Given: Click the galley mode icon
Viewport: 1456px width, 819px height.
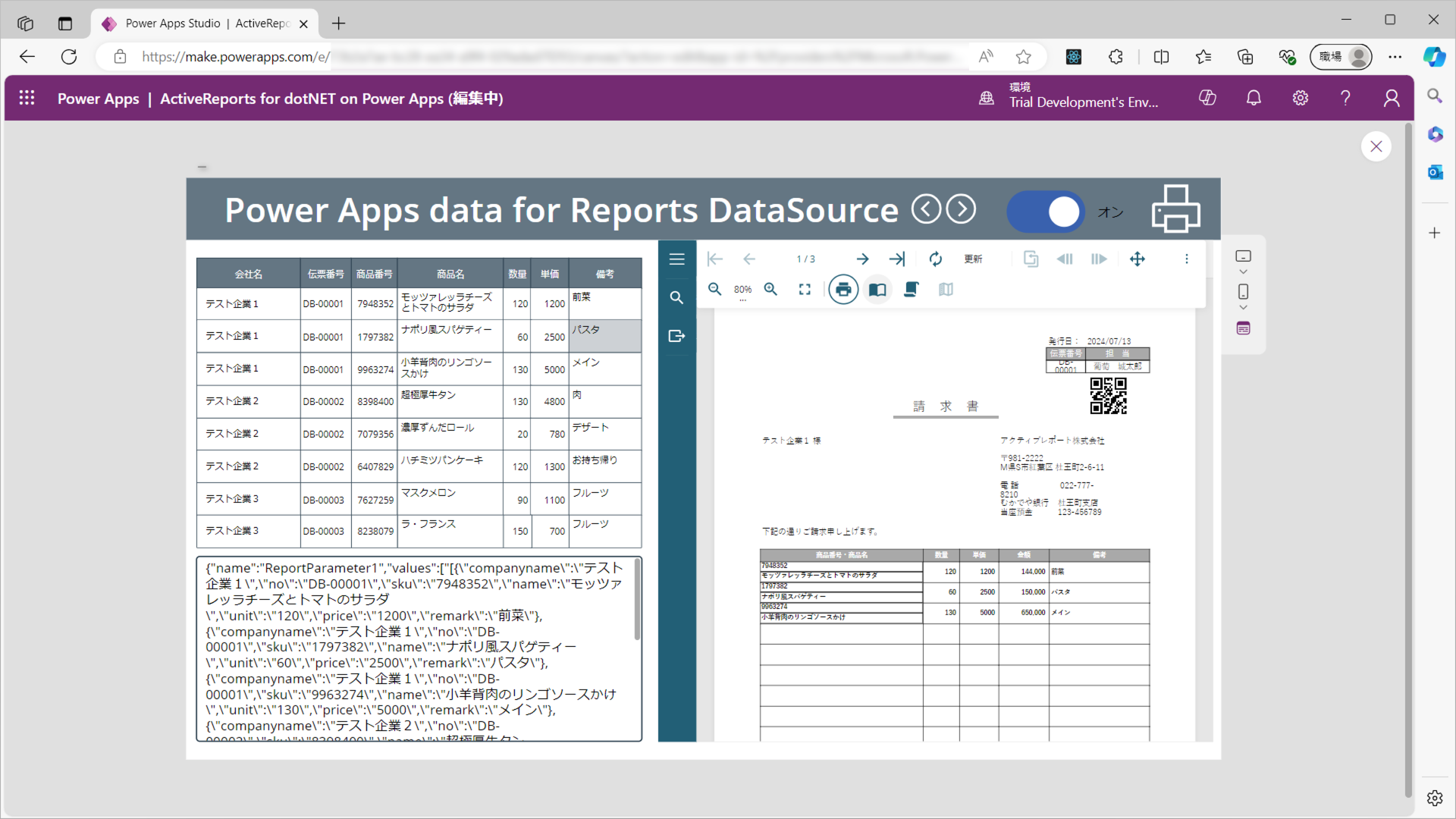Looking at the screenshot, I should [946, 289].
